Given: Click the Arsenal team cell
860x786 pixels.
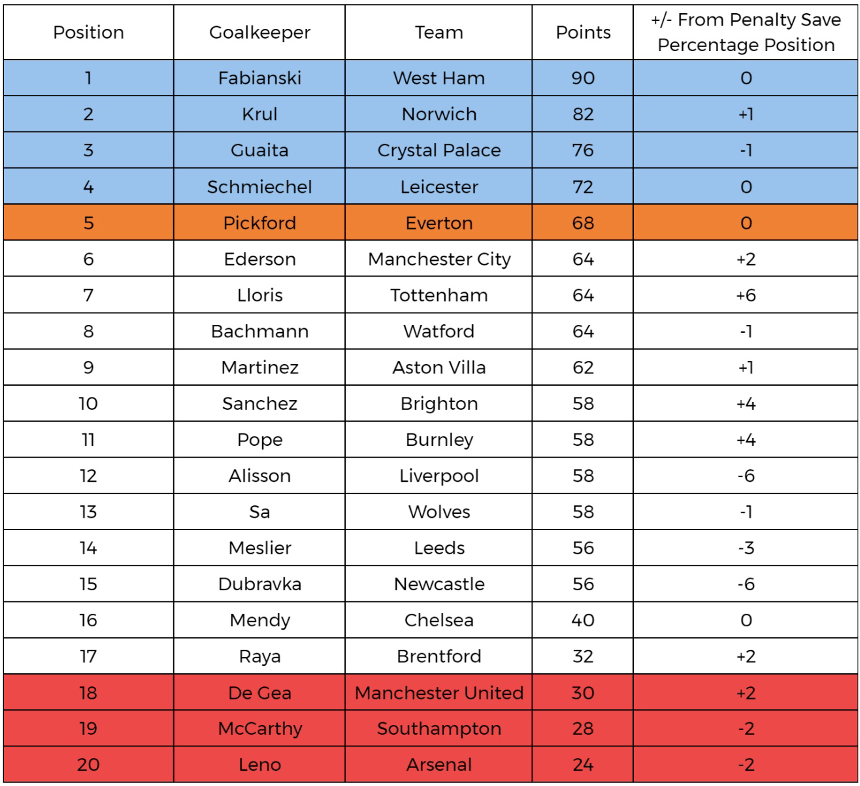Looking at the screenshot, I should point(439,765).
